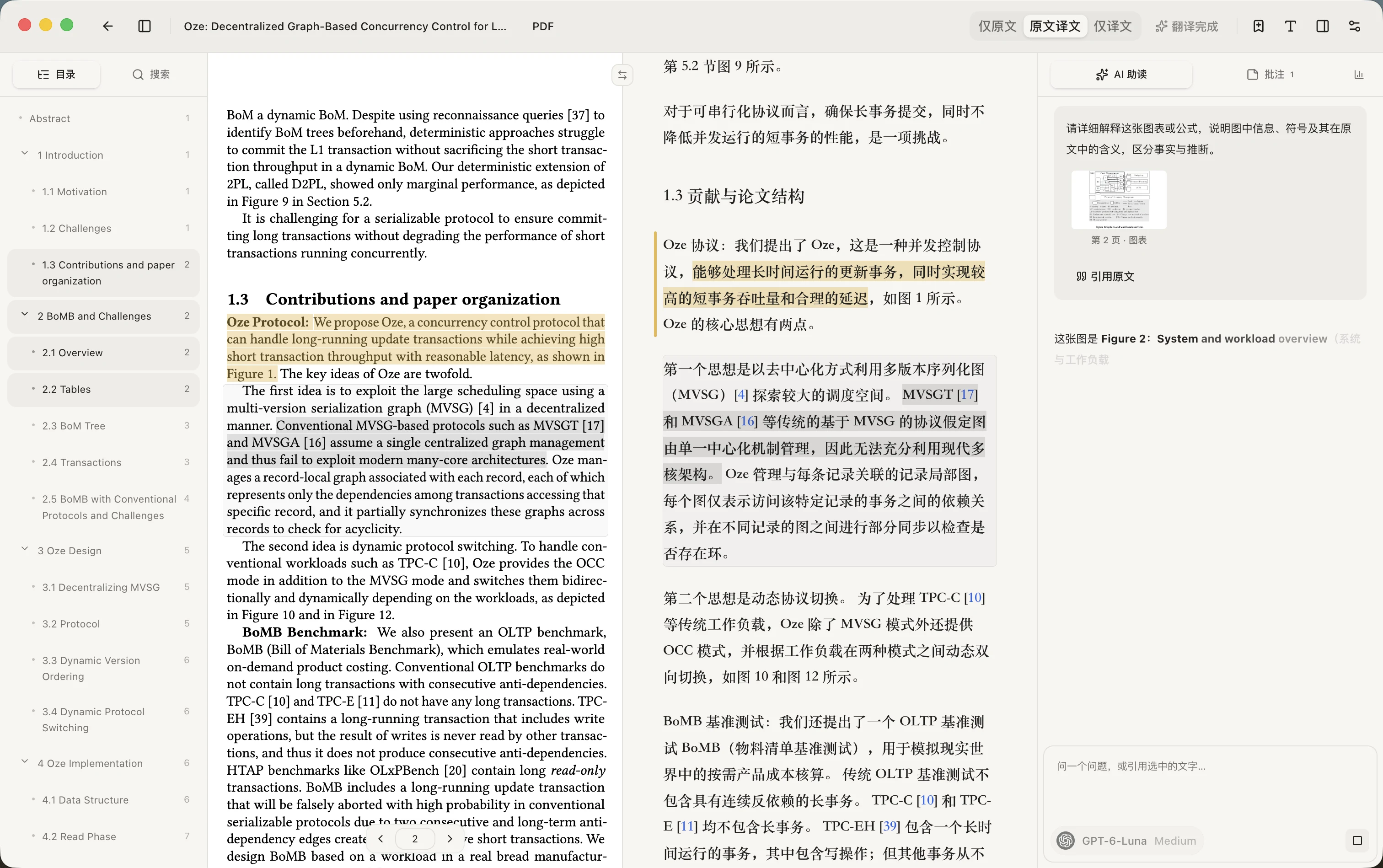
Task: Open the 批注 annotations tab
Action: click(1270, 75)
